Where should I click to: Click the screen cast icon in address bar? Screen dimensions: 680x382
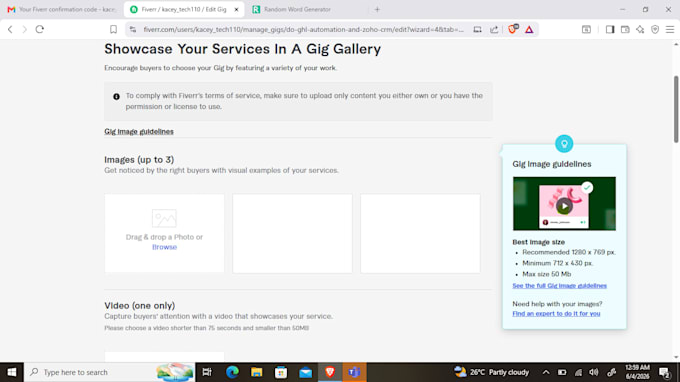[x=477, y=29]
